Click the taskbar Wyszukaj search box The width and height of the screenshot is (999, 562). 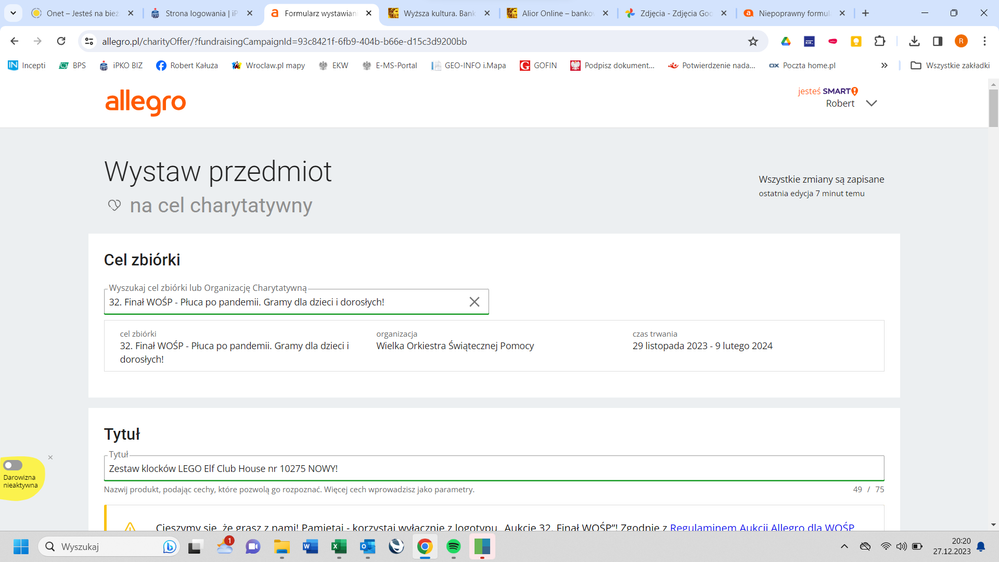[108, 547]
